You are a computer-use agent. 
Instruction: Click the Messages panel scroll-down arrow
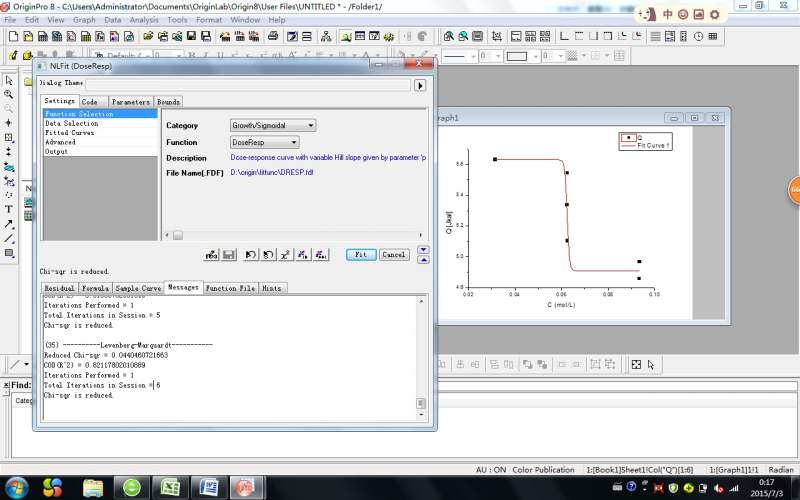421,415
